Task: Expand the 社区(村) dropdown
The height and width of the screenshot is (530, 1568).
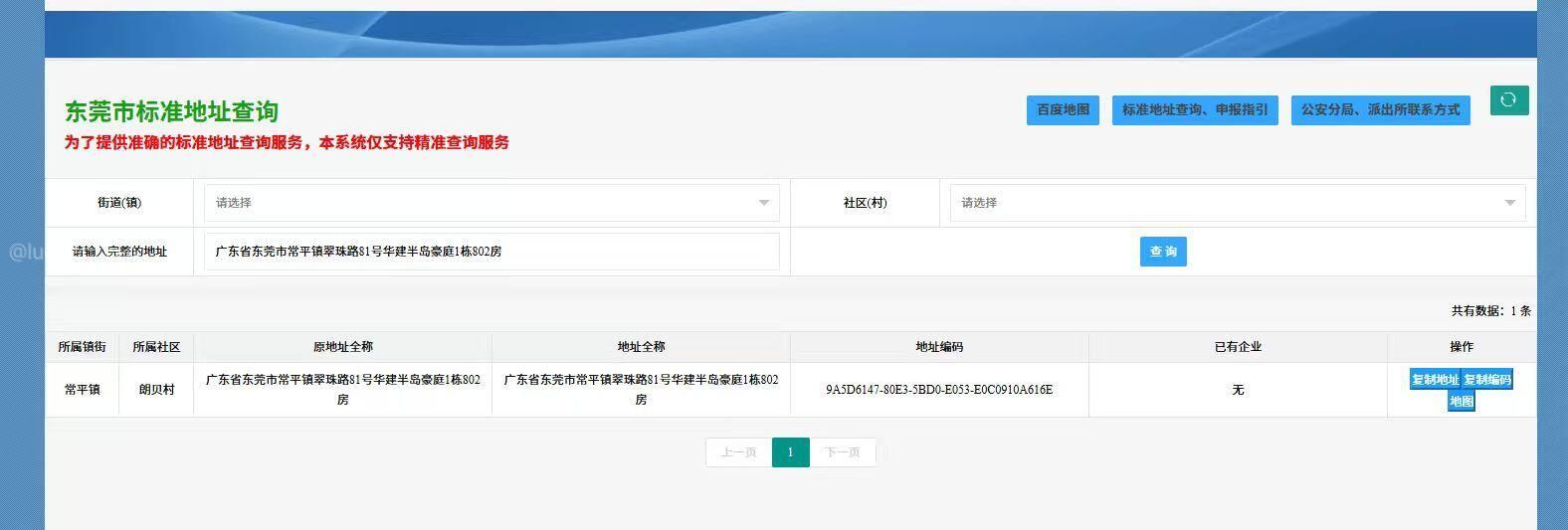Action: click(x=1237, y=203)
